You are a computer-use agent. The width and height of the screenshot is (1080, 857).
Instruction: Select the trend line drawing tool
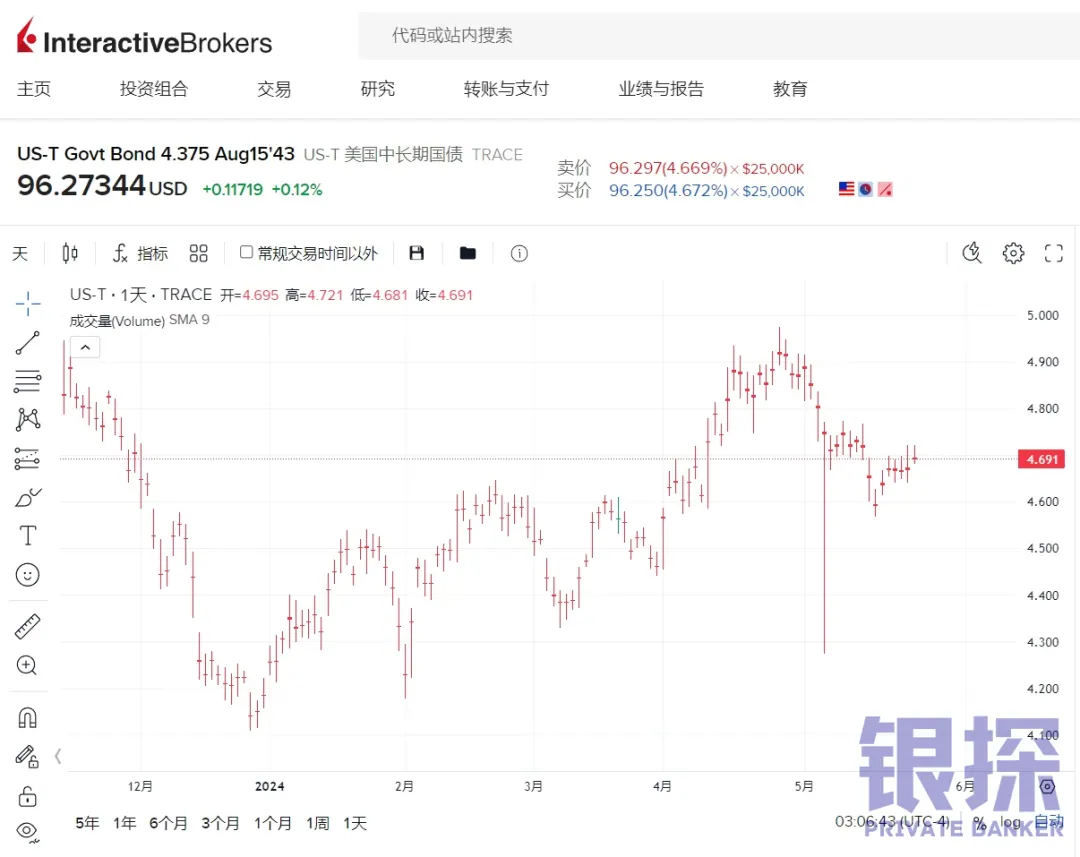(28, 342)
